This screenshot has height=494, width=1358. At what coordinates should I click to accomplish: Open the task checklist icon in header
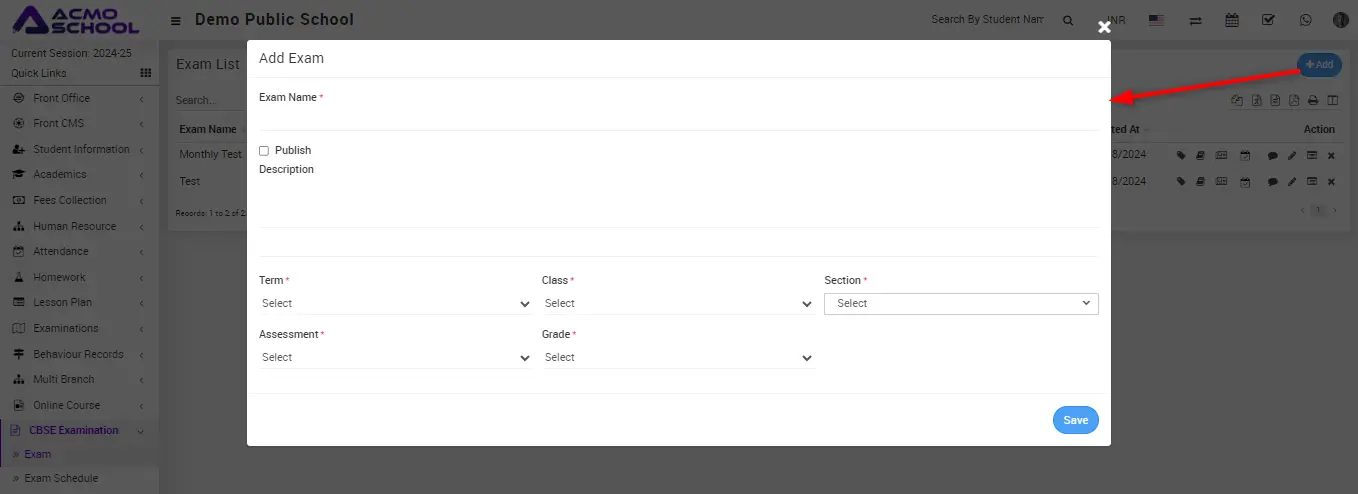[x=1268, y=20]
